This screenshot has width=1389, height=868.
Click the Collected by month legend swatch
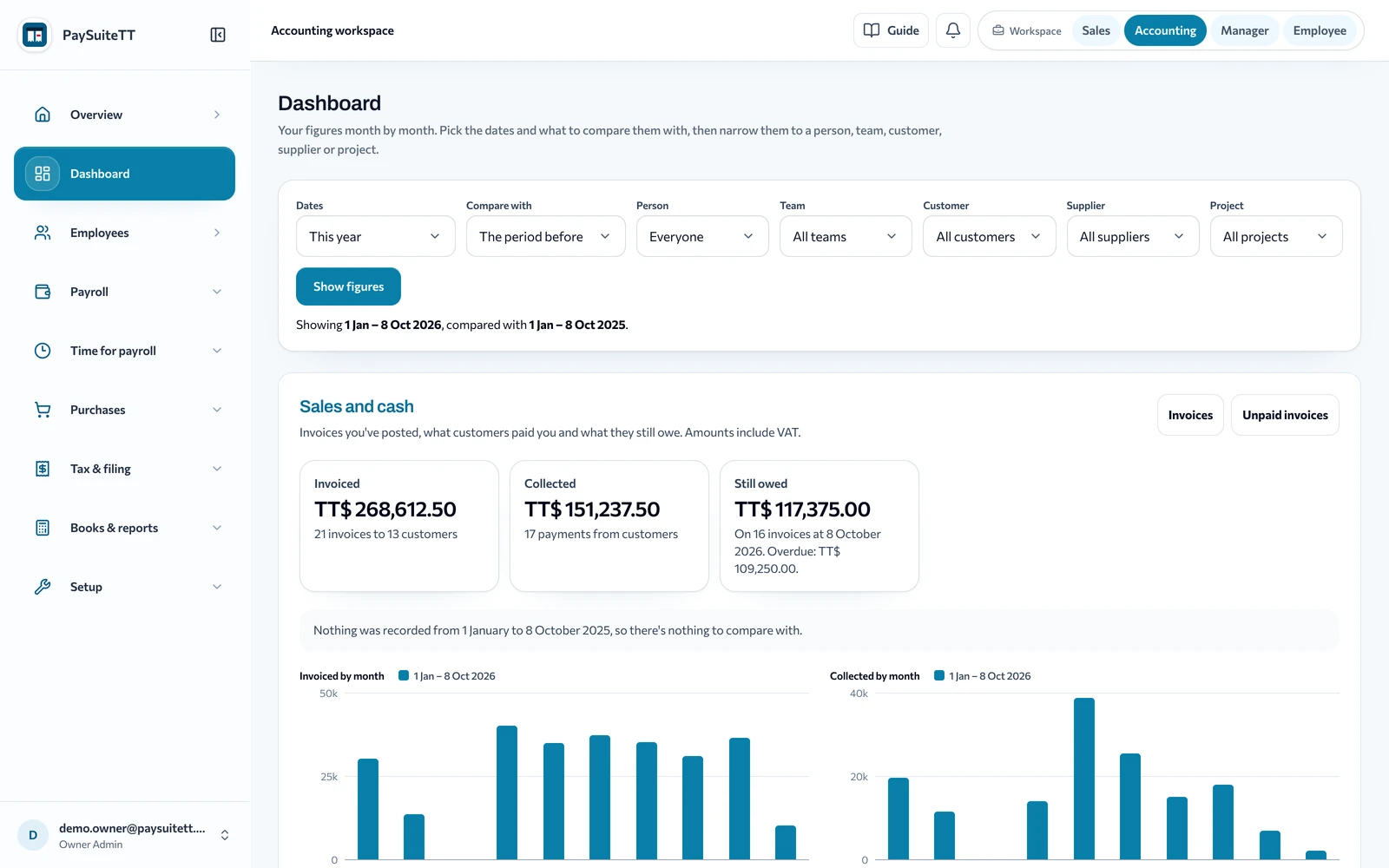[939, 675]
